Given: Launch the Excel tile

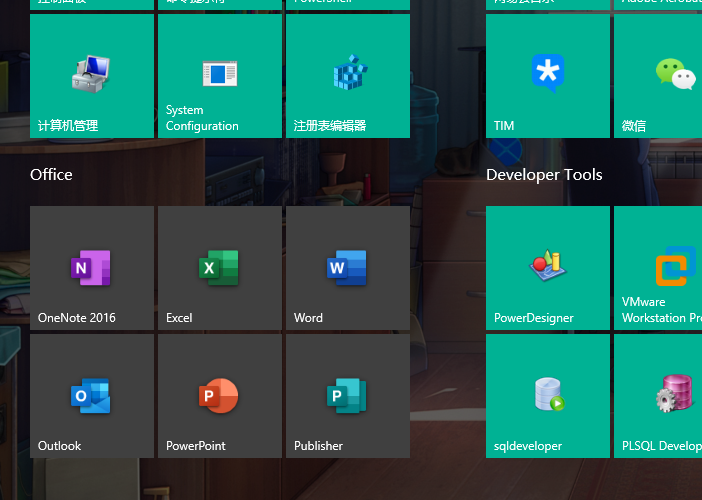Looking at the screenshot, I should point(220,268).
